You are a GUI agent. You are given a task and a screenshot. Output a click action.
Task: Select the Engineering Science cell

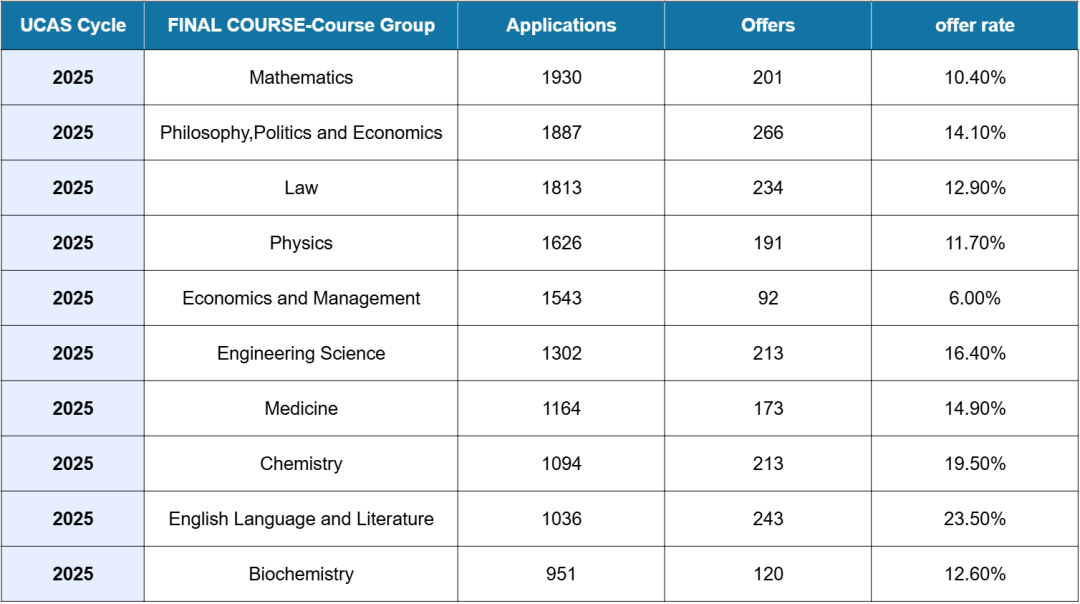coord(301,353)
